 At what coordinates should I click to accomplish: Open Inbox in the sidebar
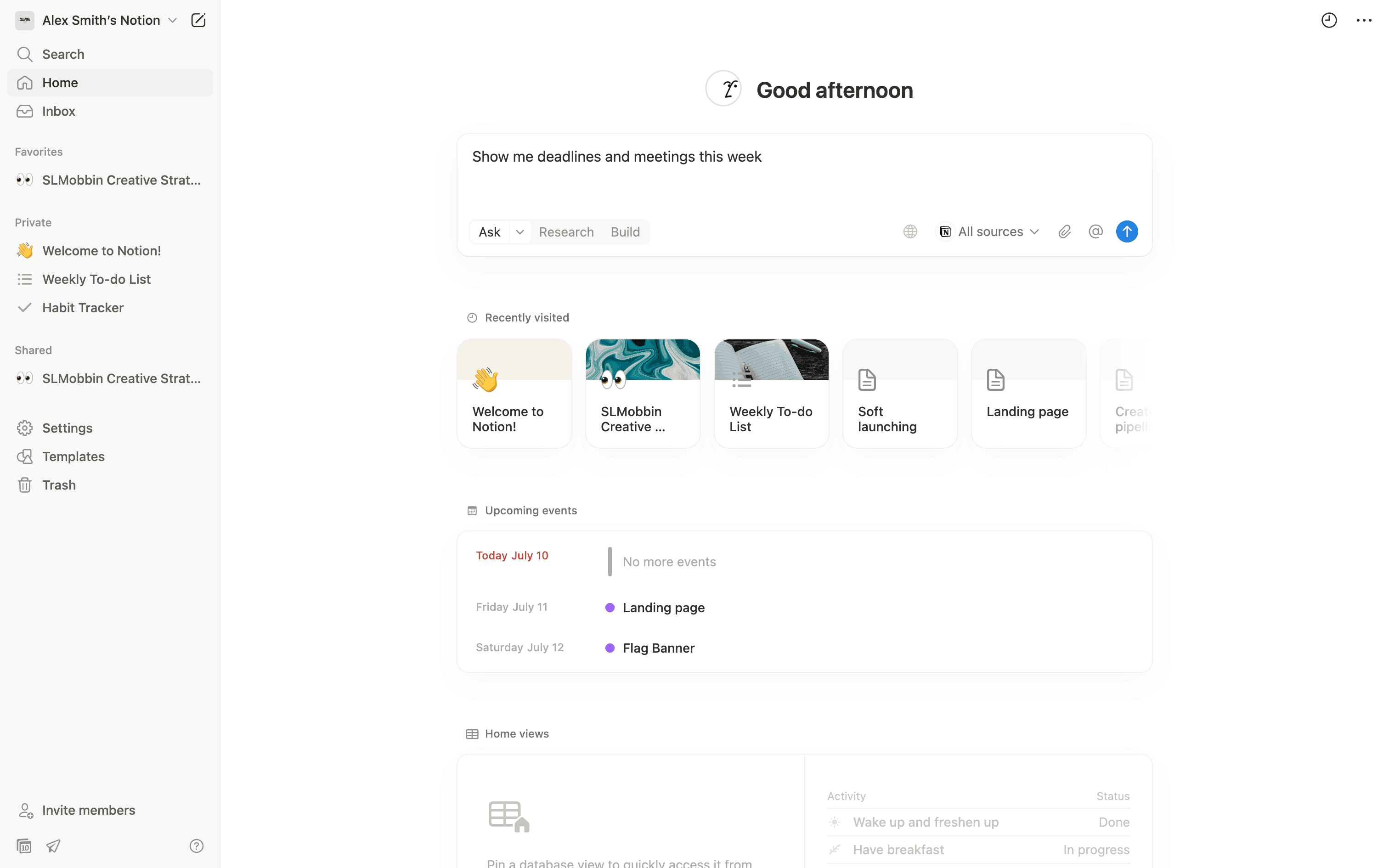point(58,111)
